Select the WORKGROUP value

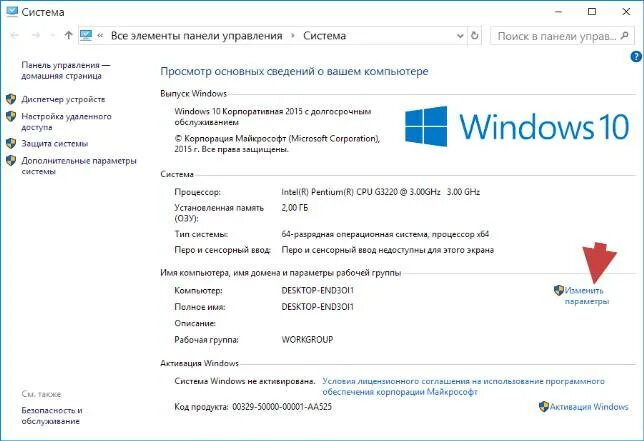point(307,340)
